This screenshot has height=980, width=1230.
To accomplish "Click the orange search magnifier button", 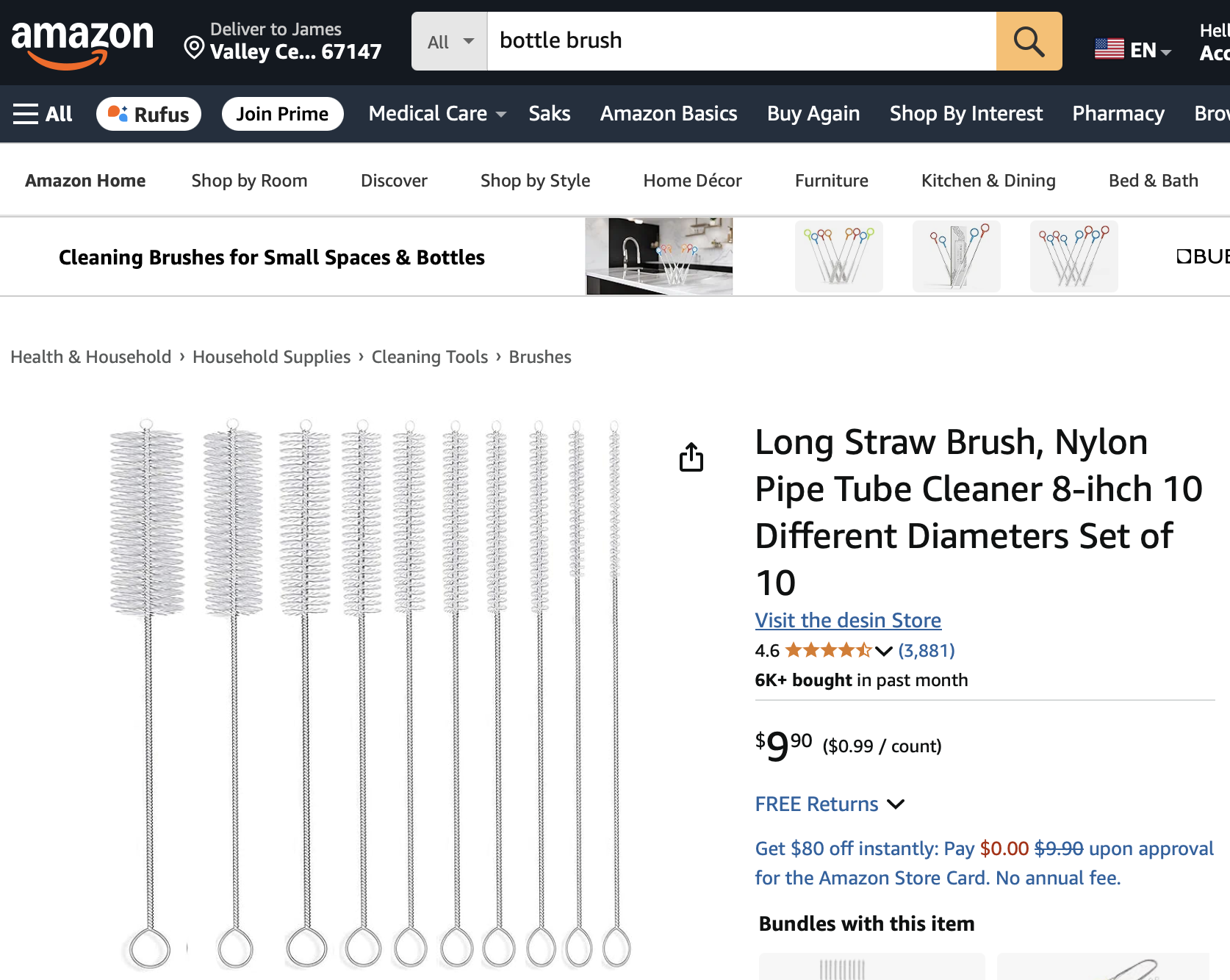I will pos(1029,41).
